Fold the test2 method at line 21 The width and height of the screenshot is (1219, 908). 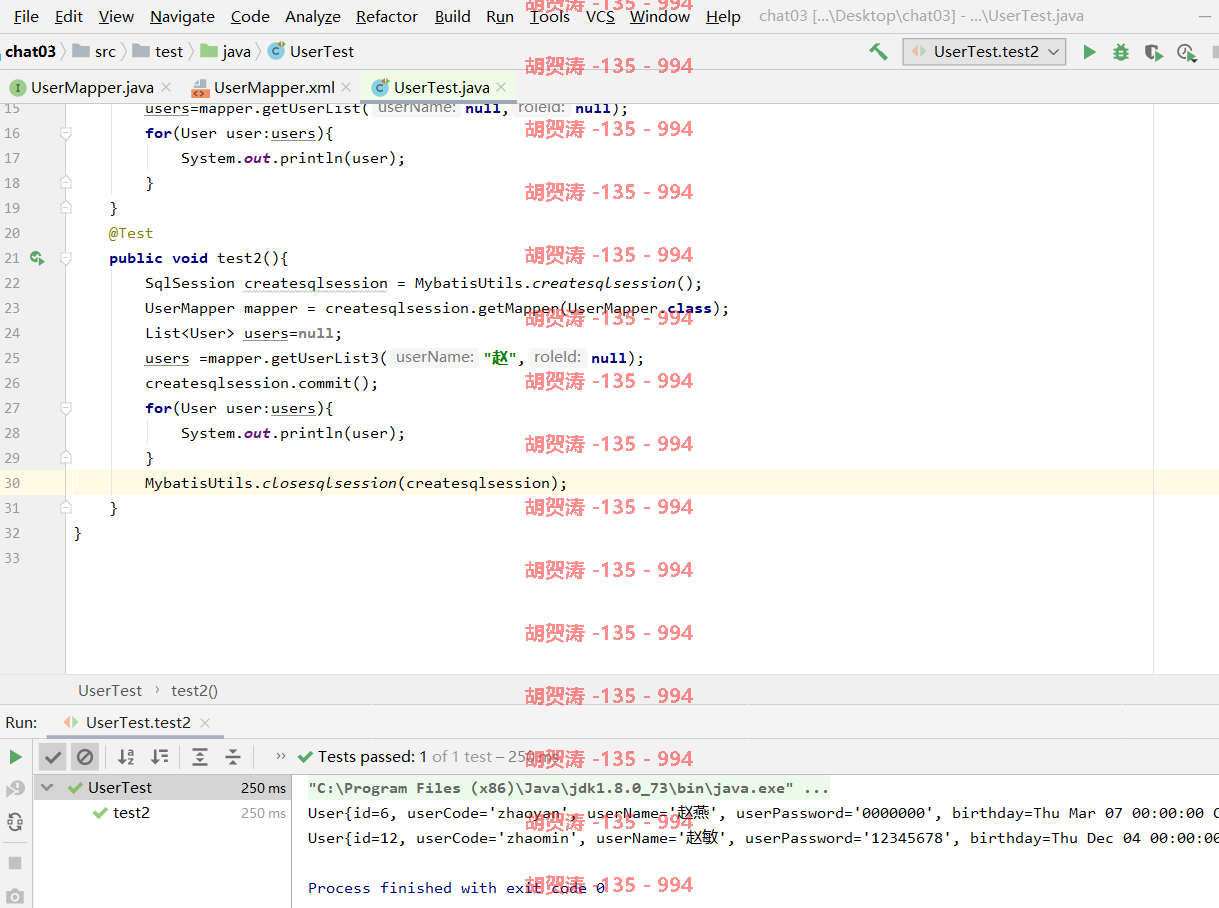[66, 258]
